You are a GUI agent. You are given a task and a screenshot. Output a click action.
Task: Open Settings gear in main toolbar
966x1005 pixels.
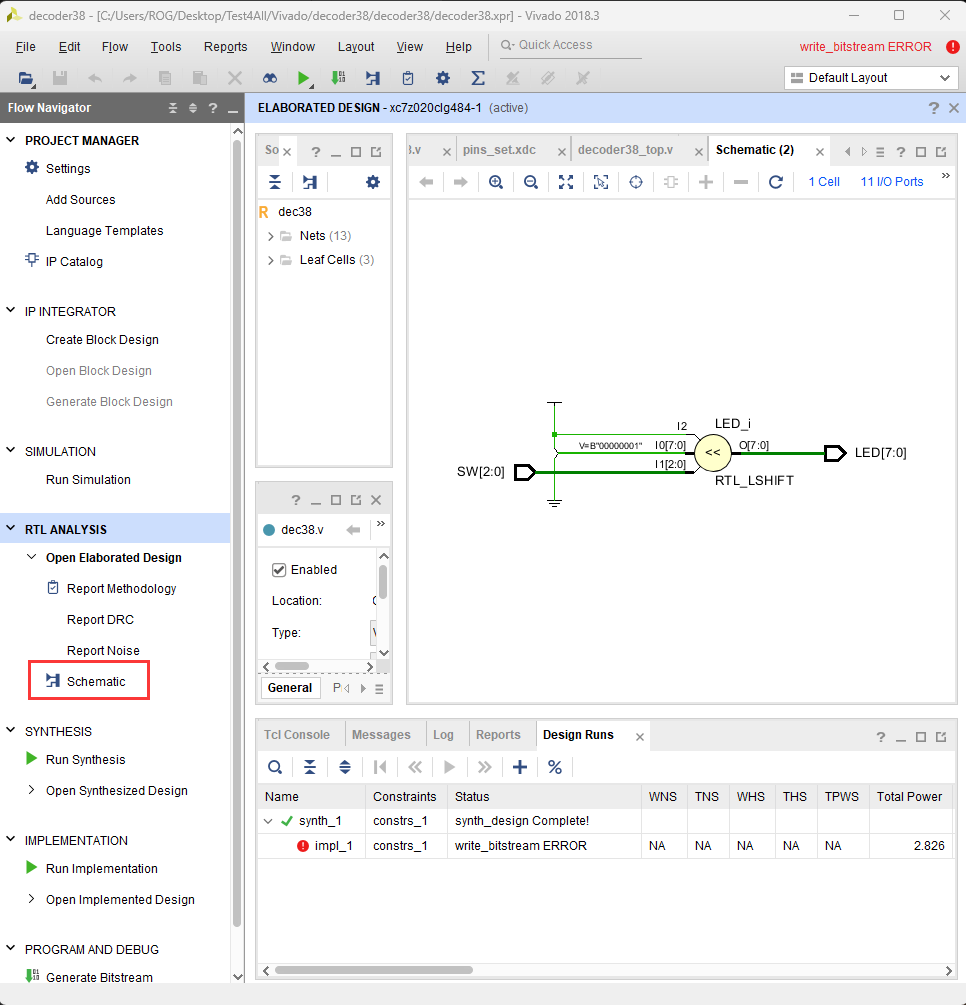point(443,78)
